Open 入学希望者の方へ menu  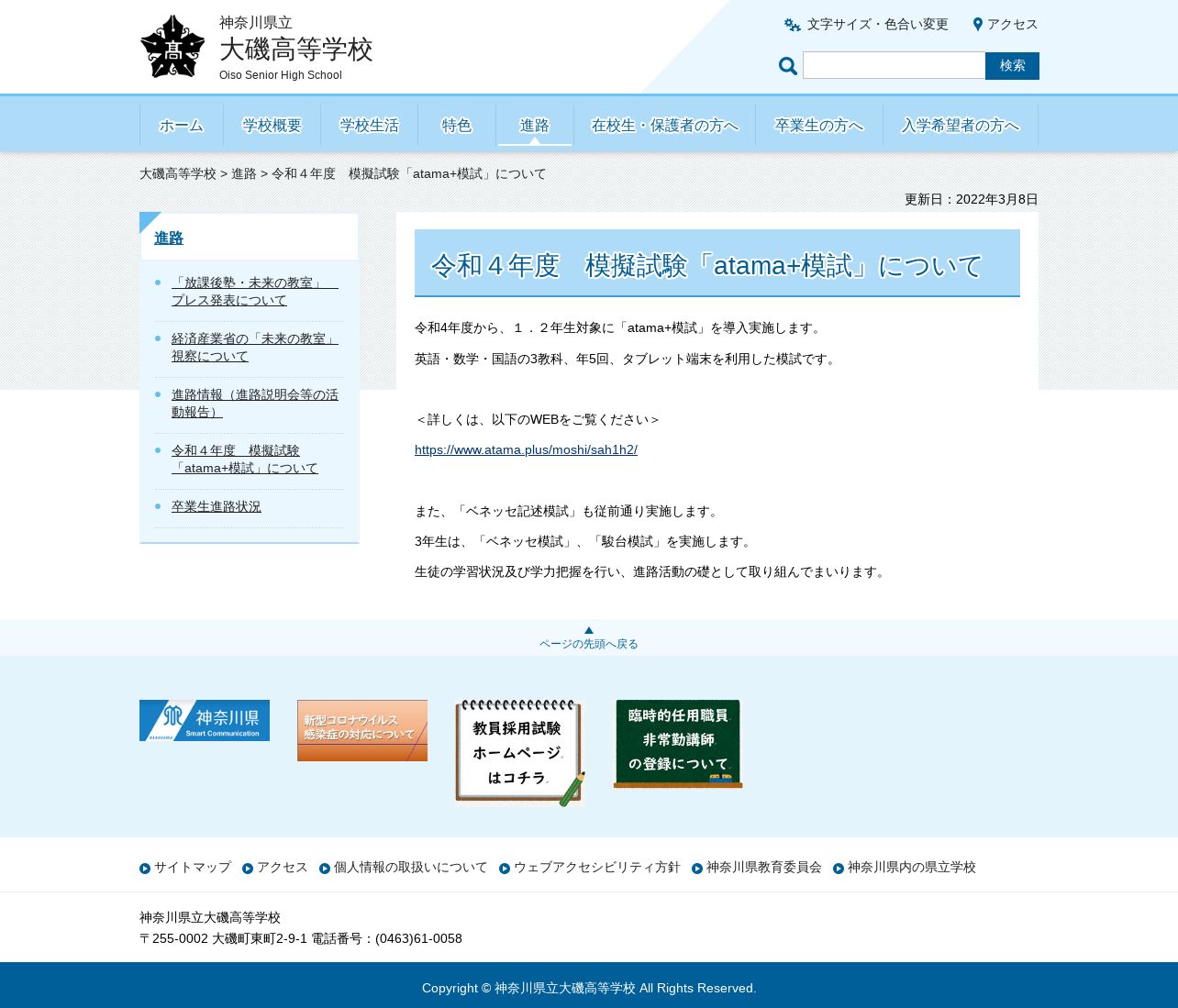tap(961, 125)
